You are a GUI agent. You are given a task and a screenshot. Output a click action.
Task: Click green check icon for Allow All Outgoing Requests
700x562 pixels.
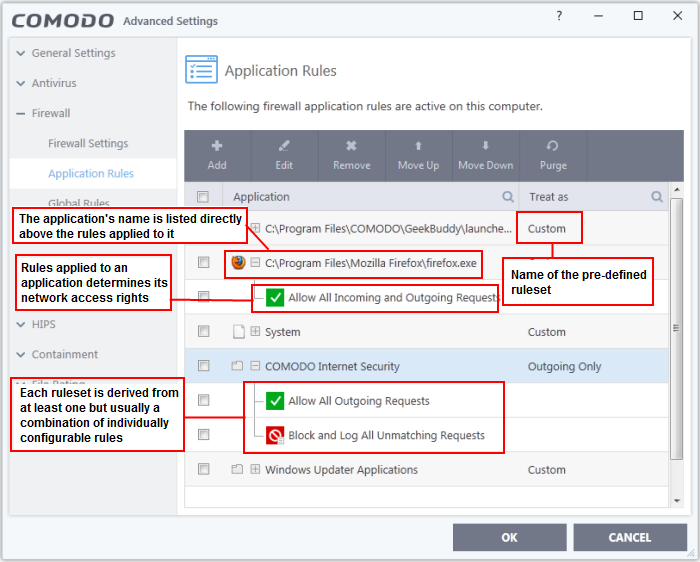point(275,400)
